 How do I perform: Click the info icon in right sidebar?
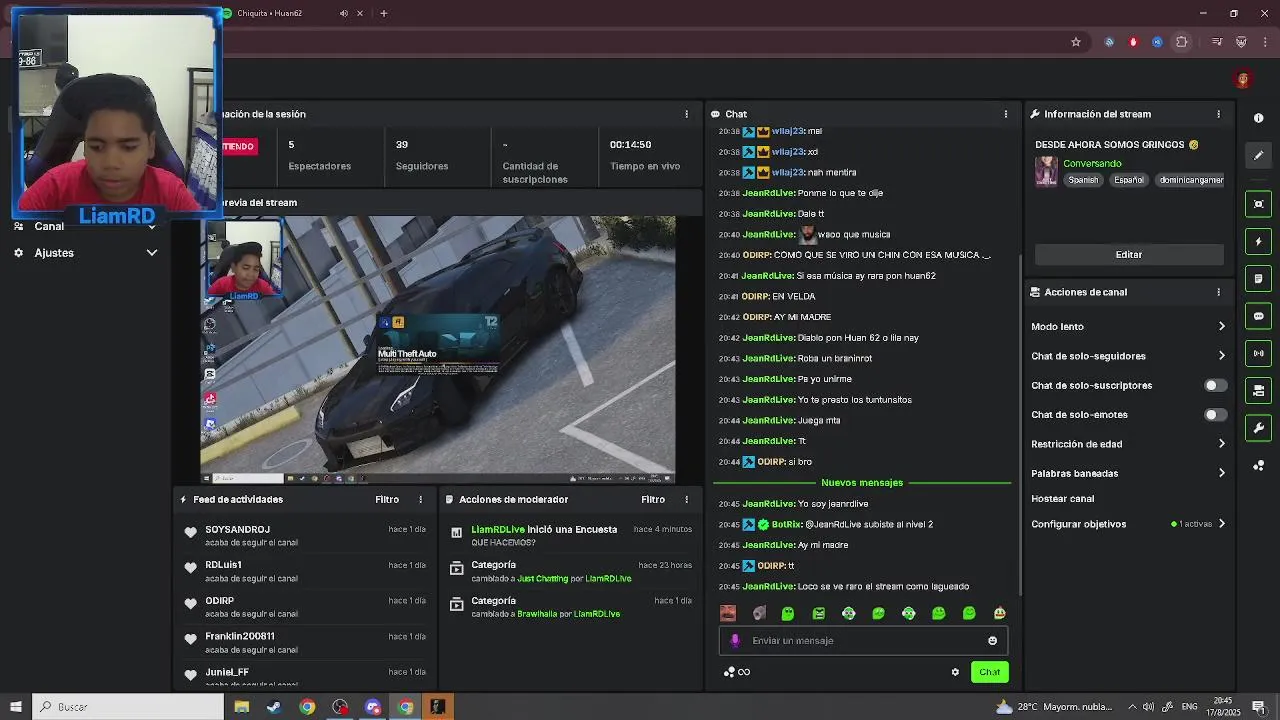click(1258, 118)
